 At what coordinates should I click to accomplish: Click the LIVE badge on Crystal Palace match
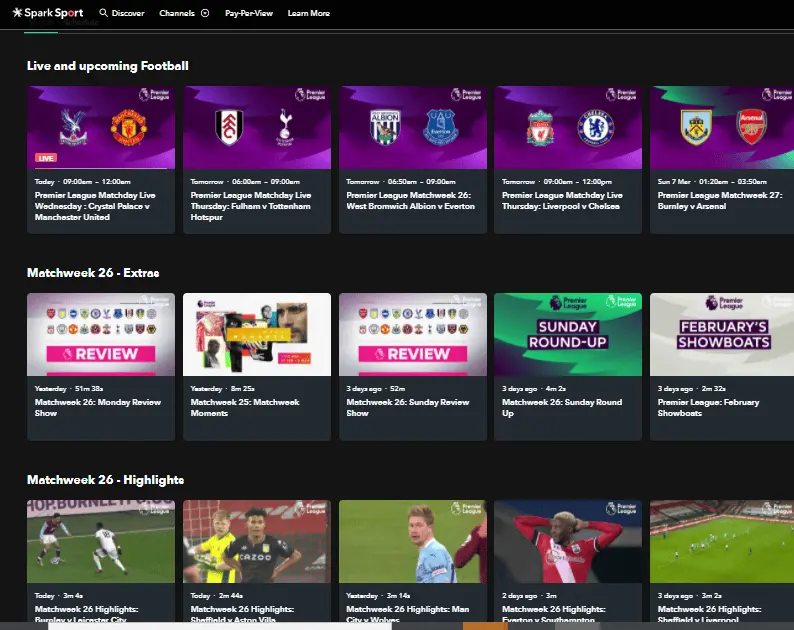pos(45,158)
